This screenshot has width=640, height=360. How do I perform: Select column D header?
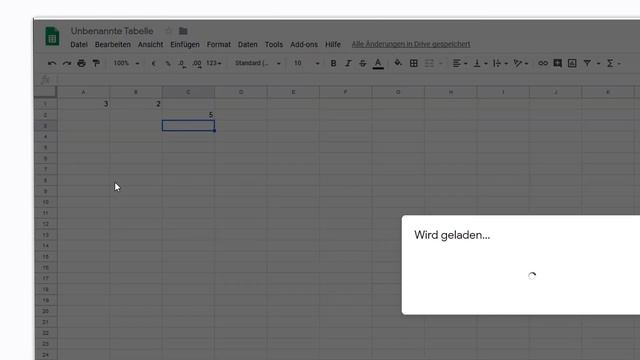pyautogui.click(x=241, y=92)
